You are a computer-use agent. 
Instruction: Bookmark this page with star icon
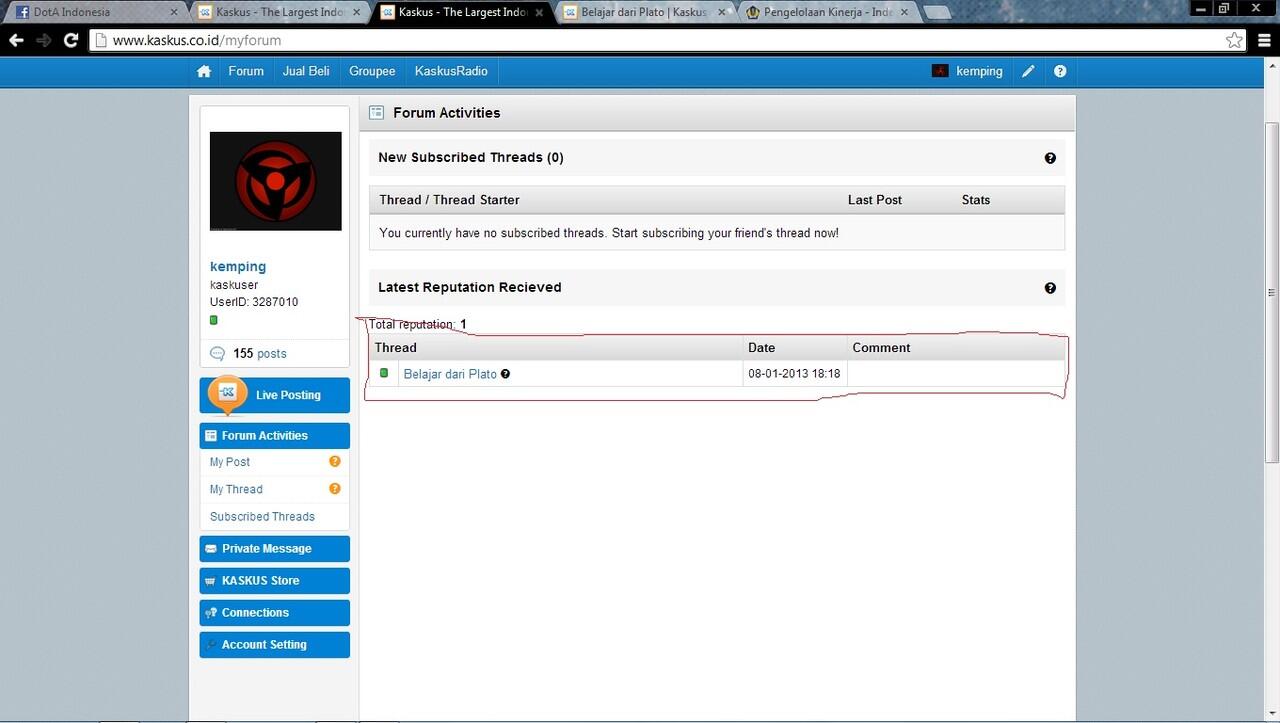coord(1234,40)
